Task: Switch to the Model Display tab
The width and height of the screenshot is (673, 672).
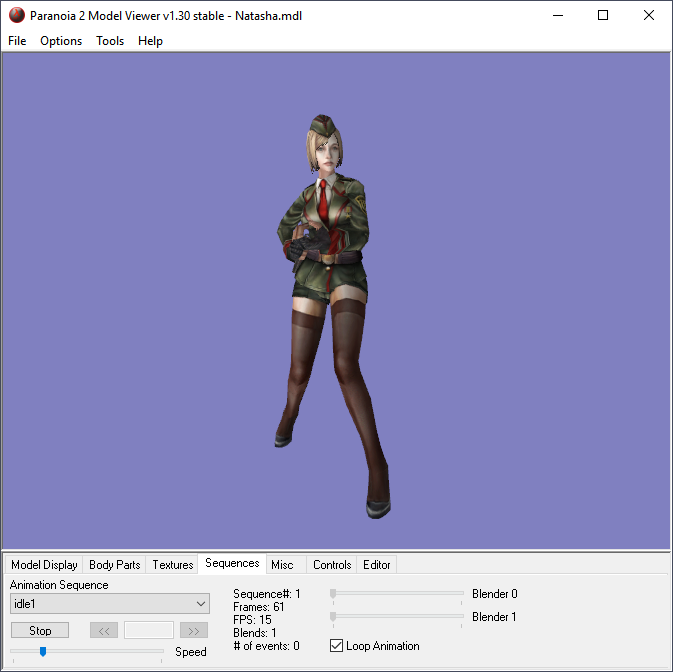Action: (x=44, y=565)
